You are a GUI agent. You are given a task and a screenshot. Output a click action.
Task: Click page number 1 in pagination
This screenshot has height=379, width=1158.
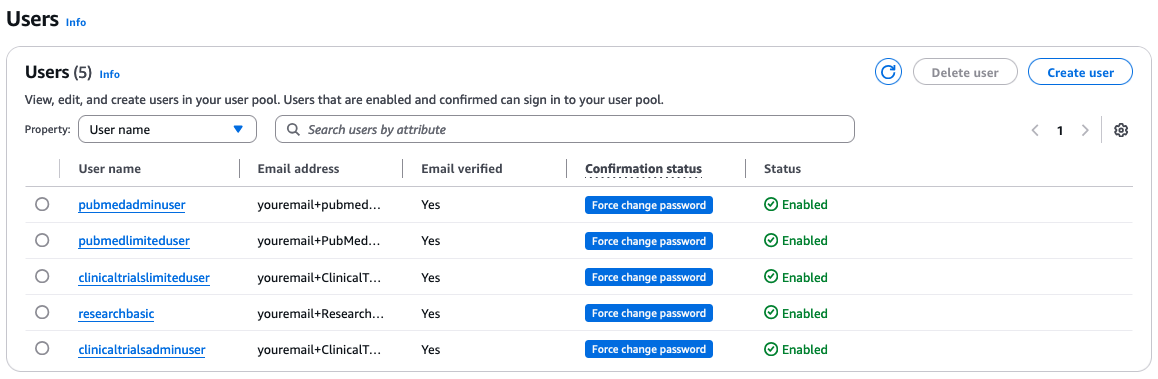[x=1060, y=130]
